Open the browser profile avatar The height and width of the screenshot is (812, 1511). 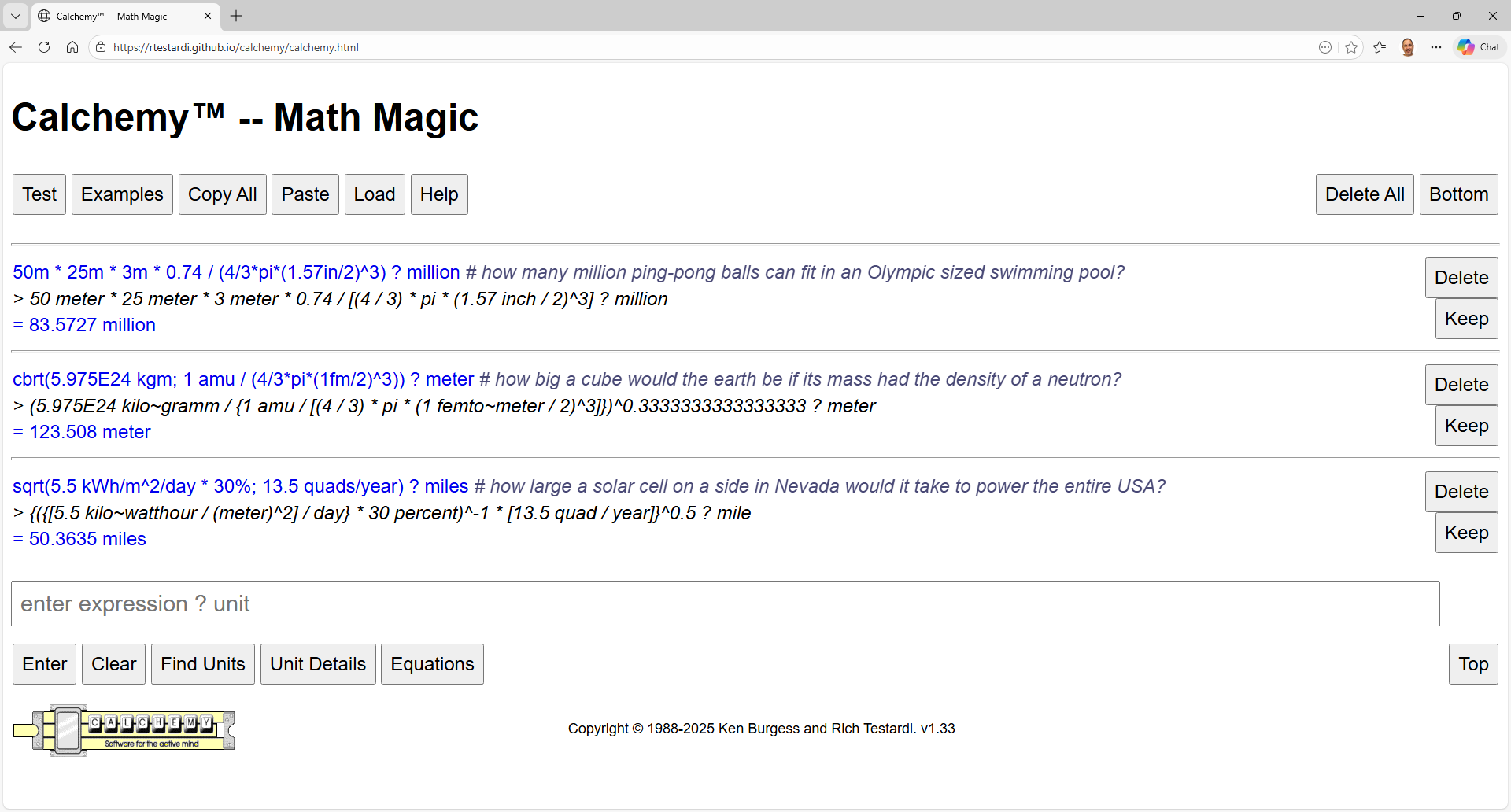coord(1408,47)
